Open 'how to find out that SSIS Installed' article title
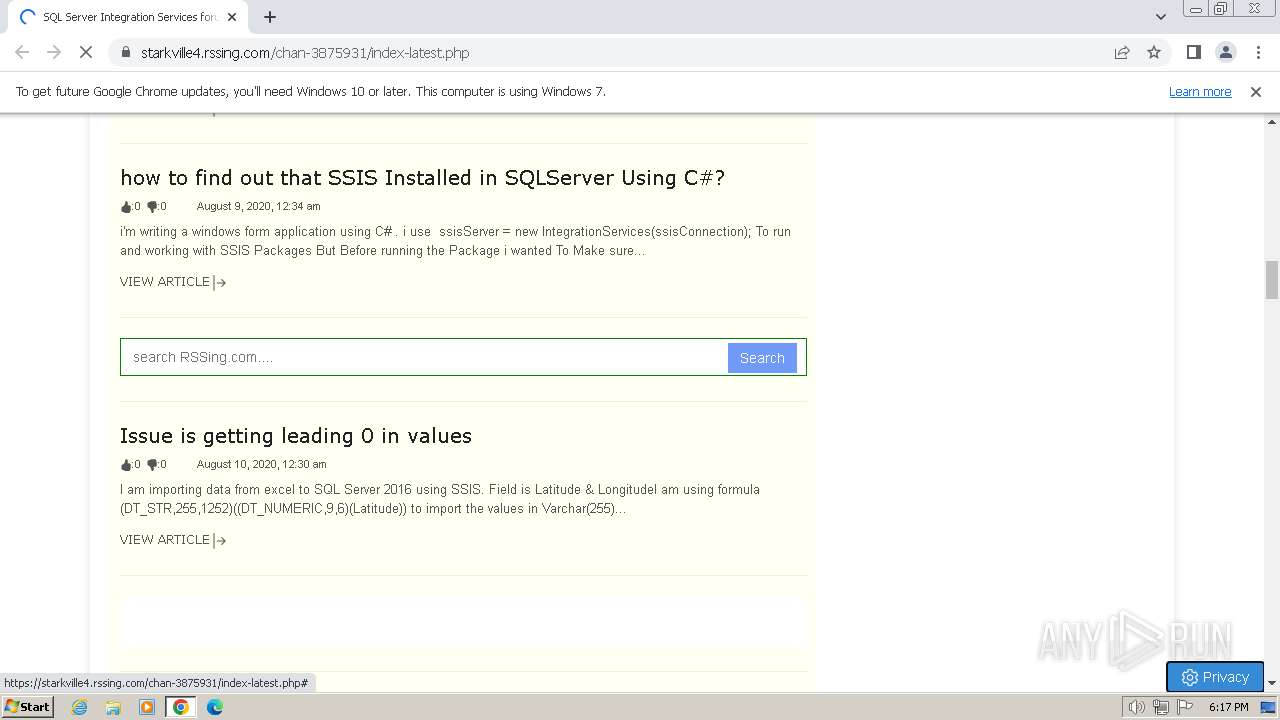 [x=422, y=178]
